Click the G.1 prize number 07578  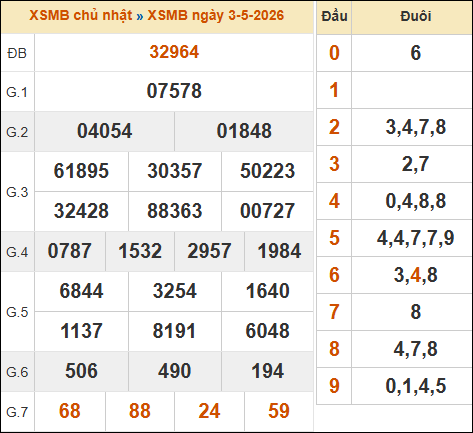(174, 91)
